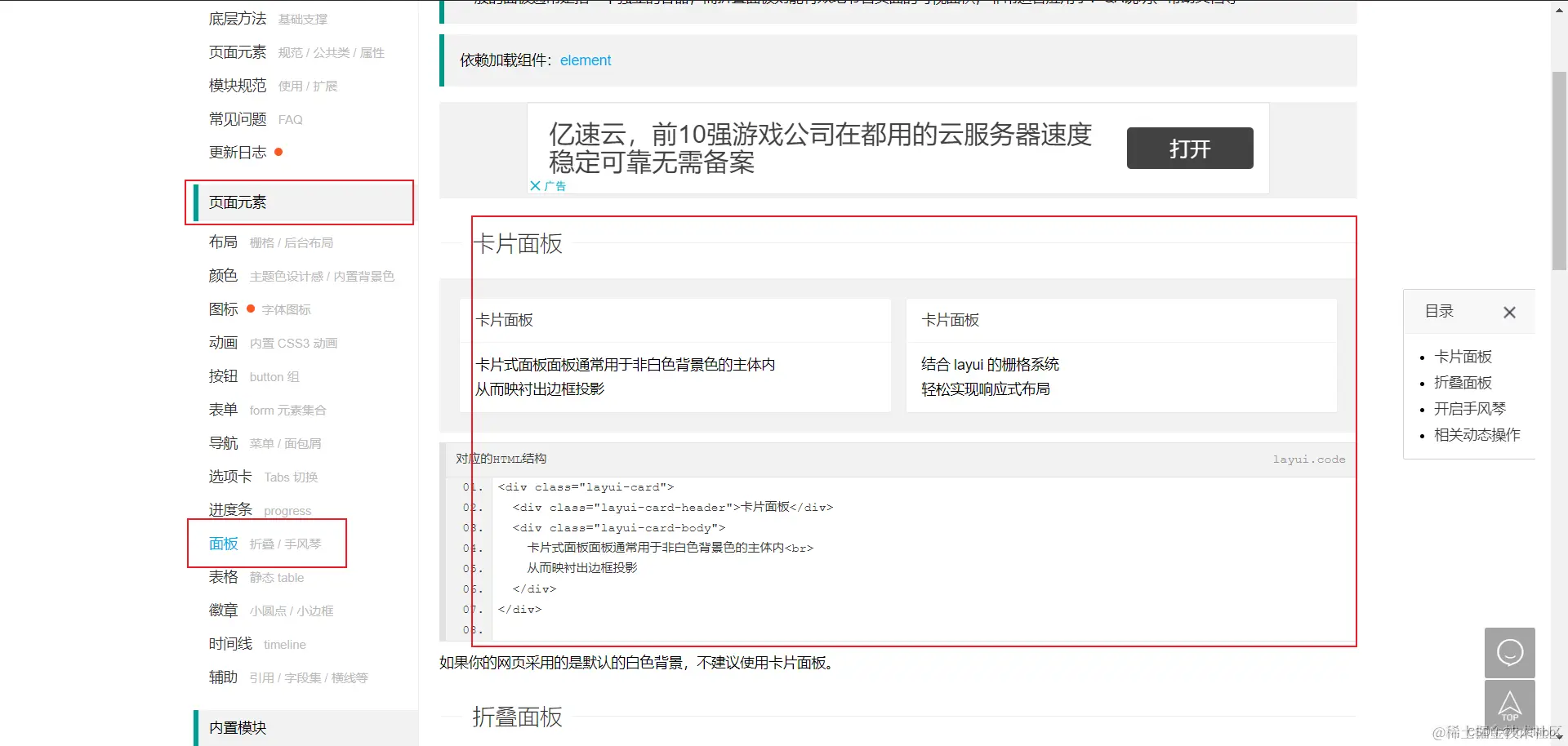
Task: Expand the 内置模块 section
Action: click(x=238, y=726)
